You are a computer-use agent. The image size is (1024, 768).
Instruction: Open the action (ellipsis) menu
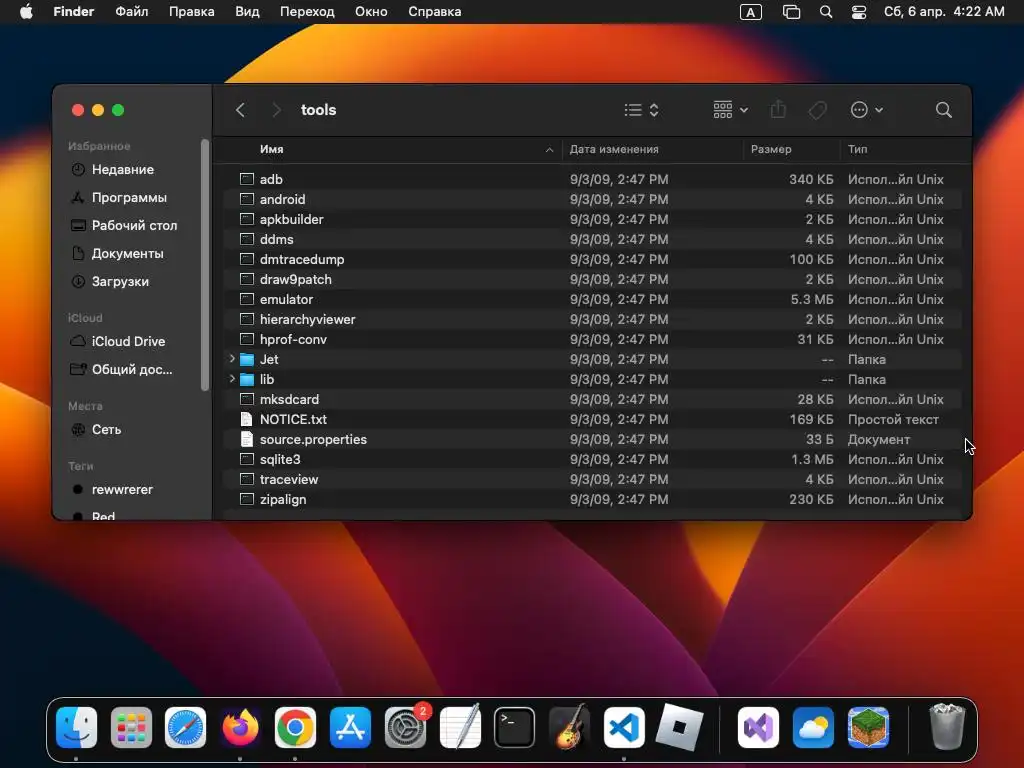pyautogui.click(x=867, y=110)
